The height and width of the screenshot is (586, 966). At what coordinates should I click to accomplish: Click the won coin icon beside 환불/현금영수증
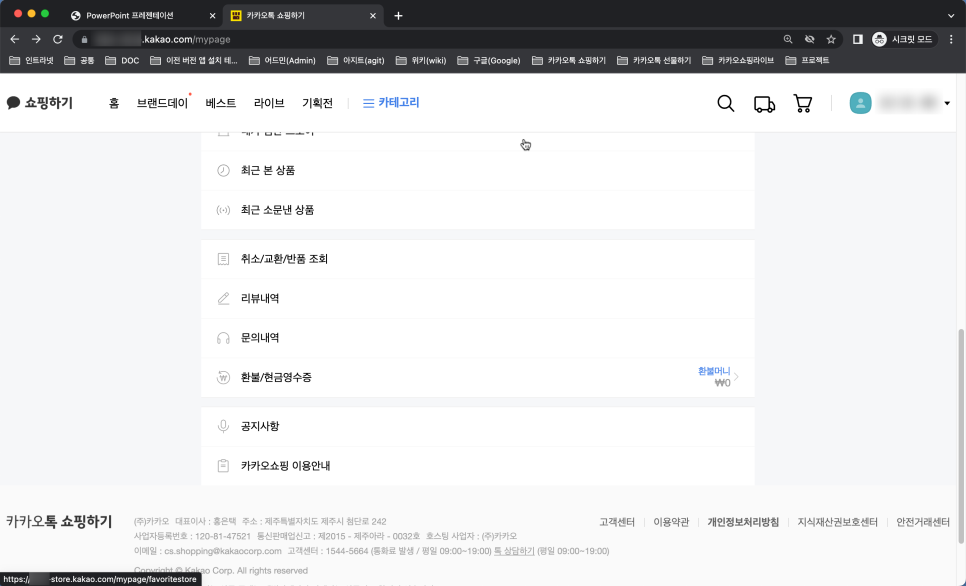223,378
